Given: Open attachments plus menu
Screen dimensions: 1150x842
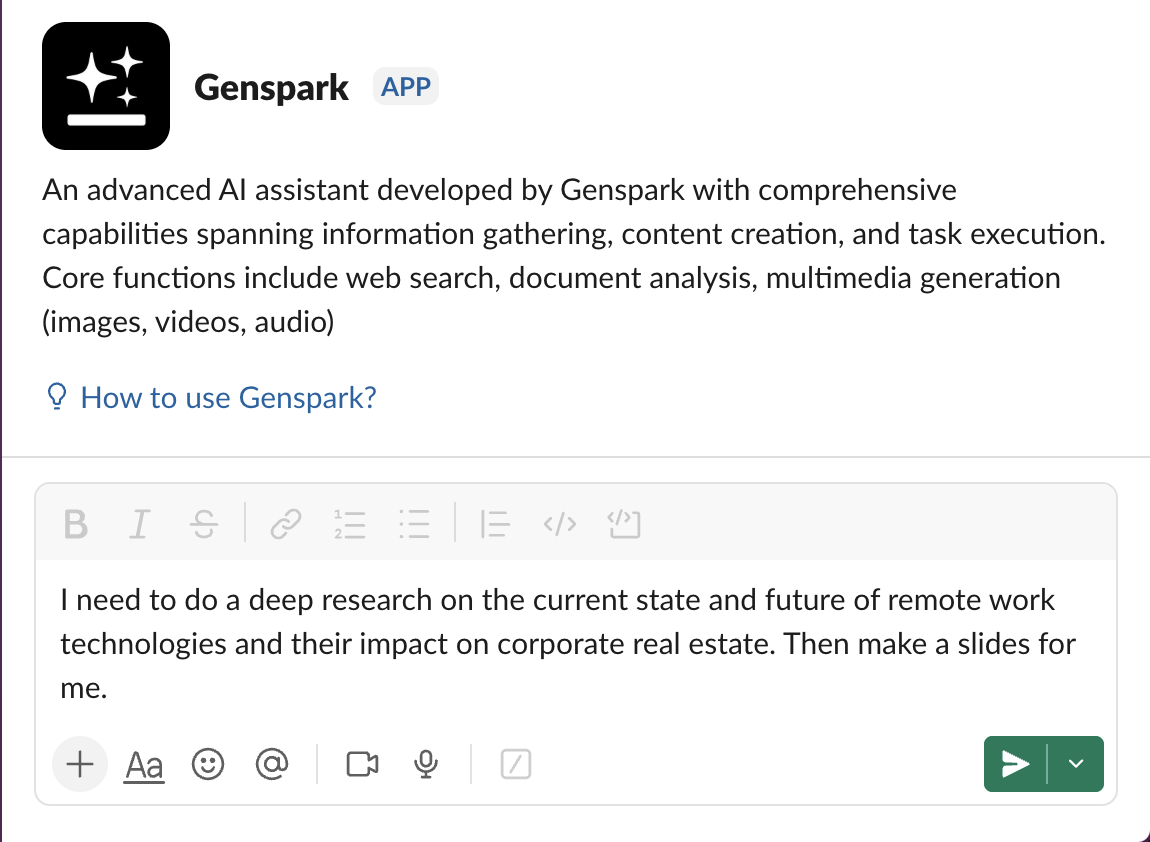Looking at the screenshot, I should click(80, 764).
